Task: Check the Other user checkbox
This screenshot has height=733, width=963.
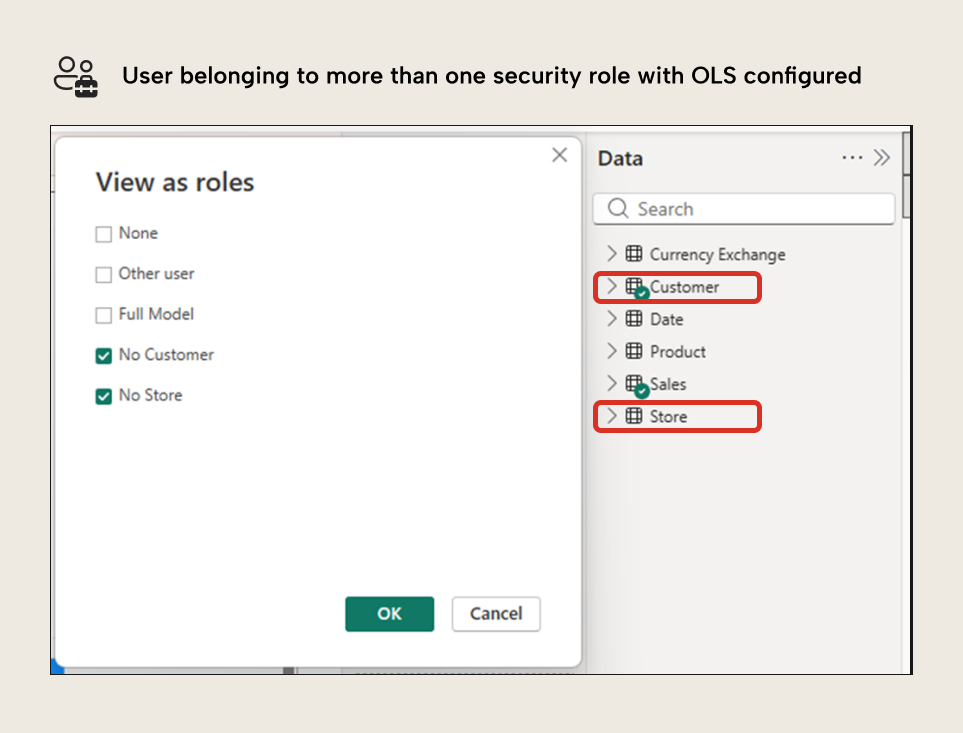Action: [104, 274]
